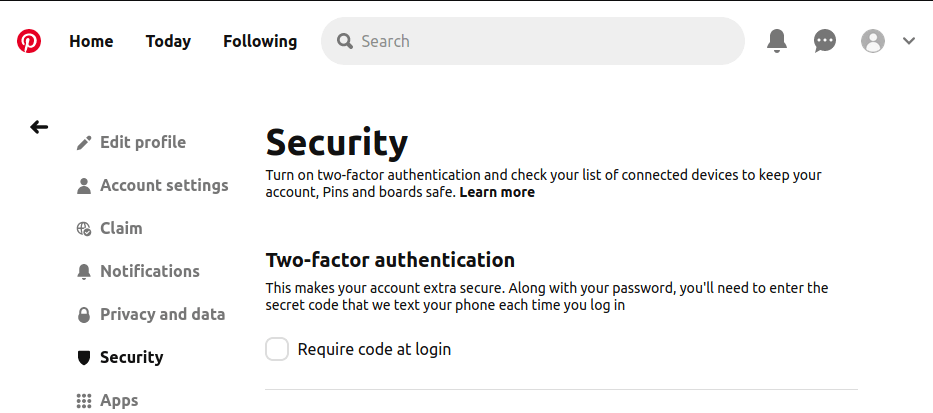
Task: Click the pencil icon beside Edit profile
Action: [x=84, y=143]
